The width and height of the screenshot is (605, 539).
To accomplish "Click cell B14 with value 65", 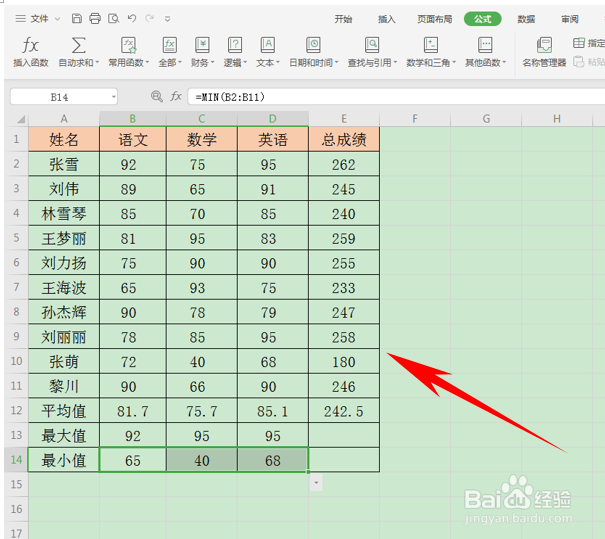I will (x=133, y=460).
